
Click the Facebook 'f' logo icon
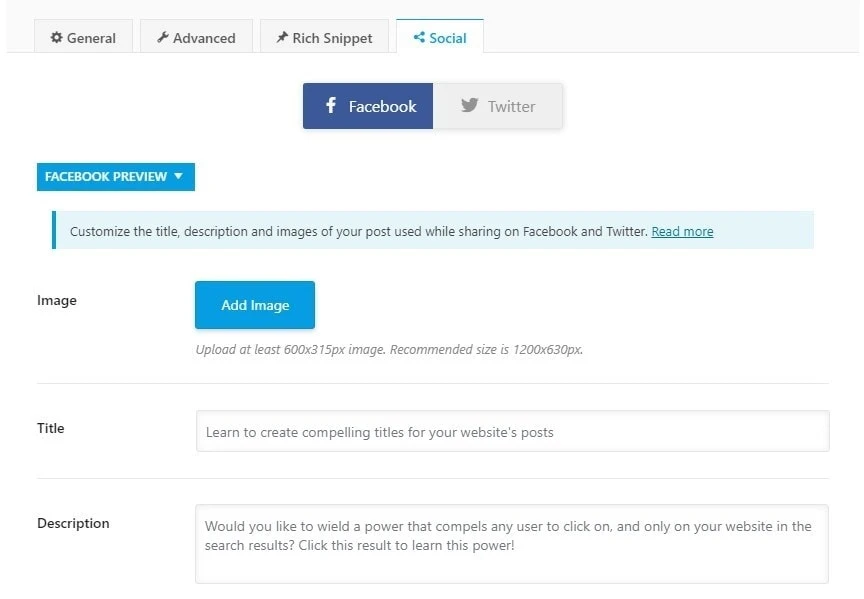[331, 105]
